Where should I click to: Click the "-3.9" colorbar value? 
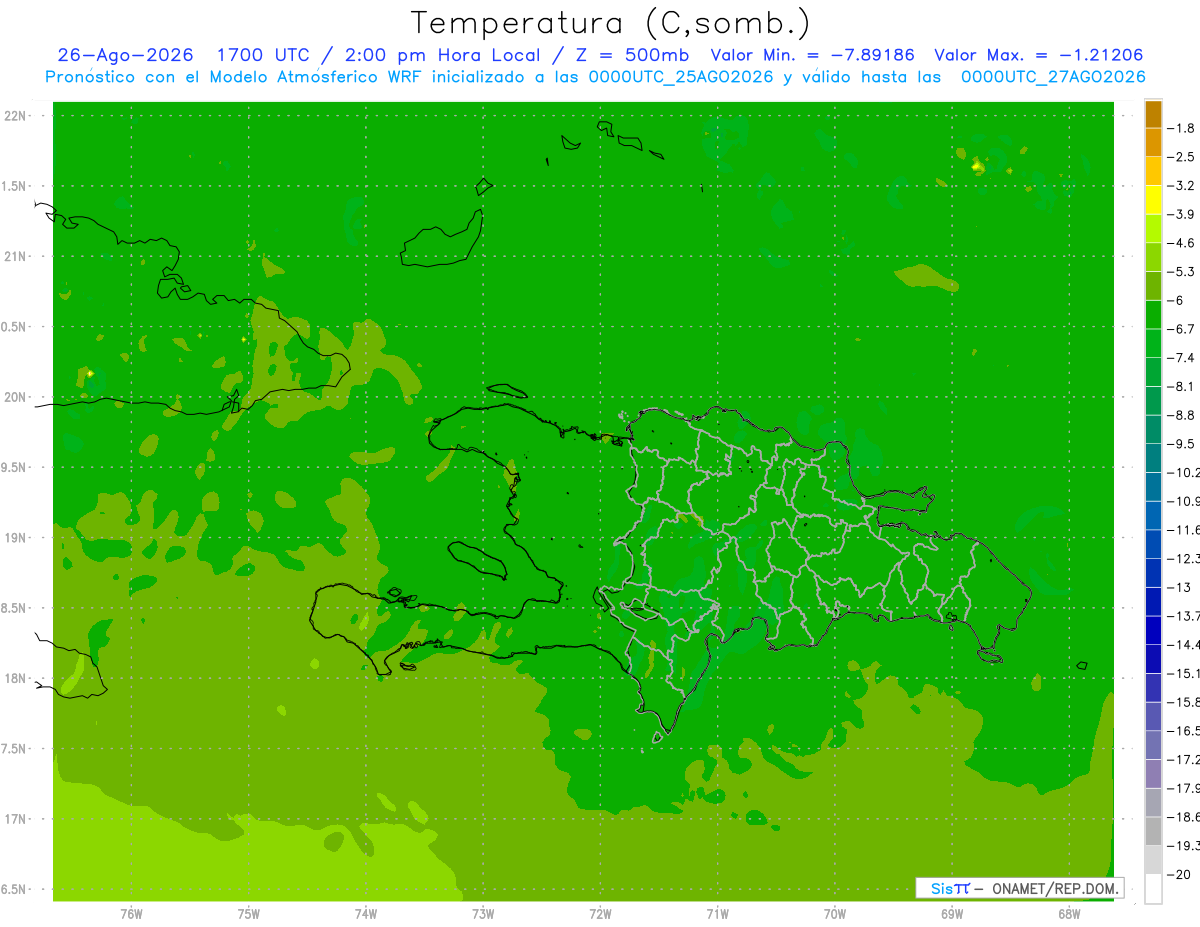[x=1181, y=214]
